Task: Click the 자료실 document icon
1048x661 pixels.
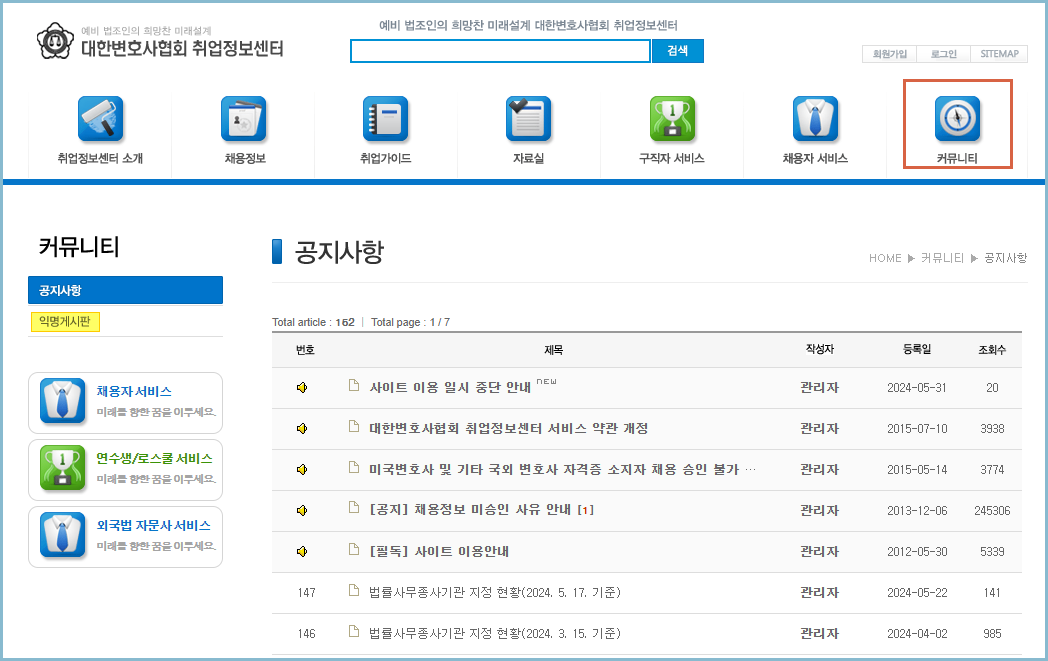Action: tap(528, 118)
